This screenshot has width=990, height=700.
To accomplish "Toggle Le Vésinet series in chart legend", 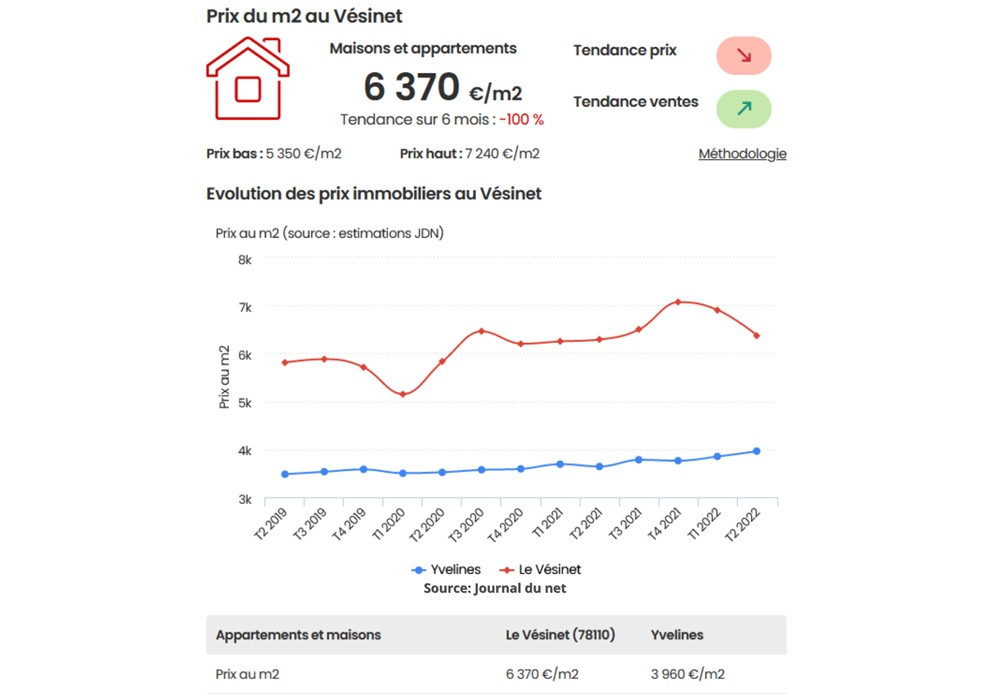I will [541, 569].
